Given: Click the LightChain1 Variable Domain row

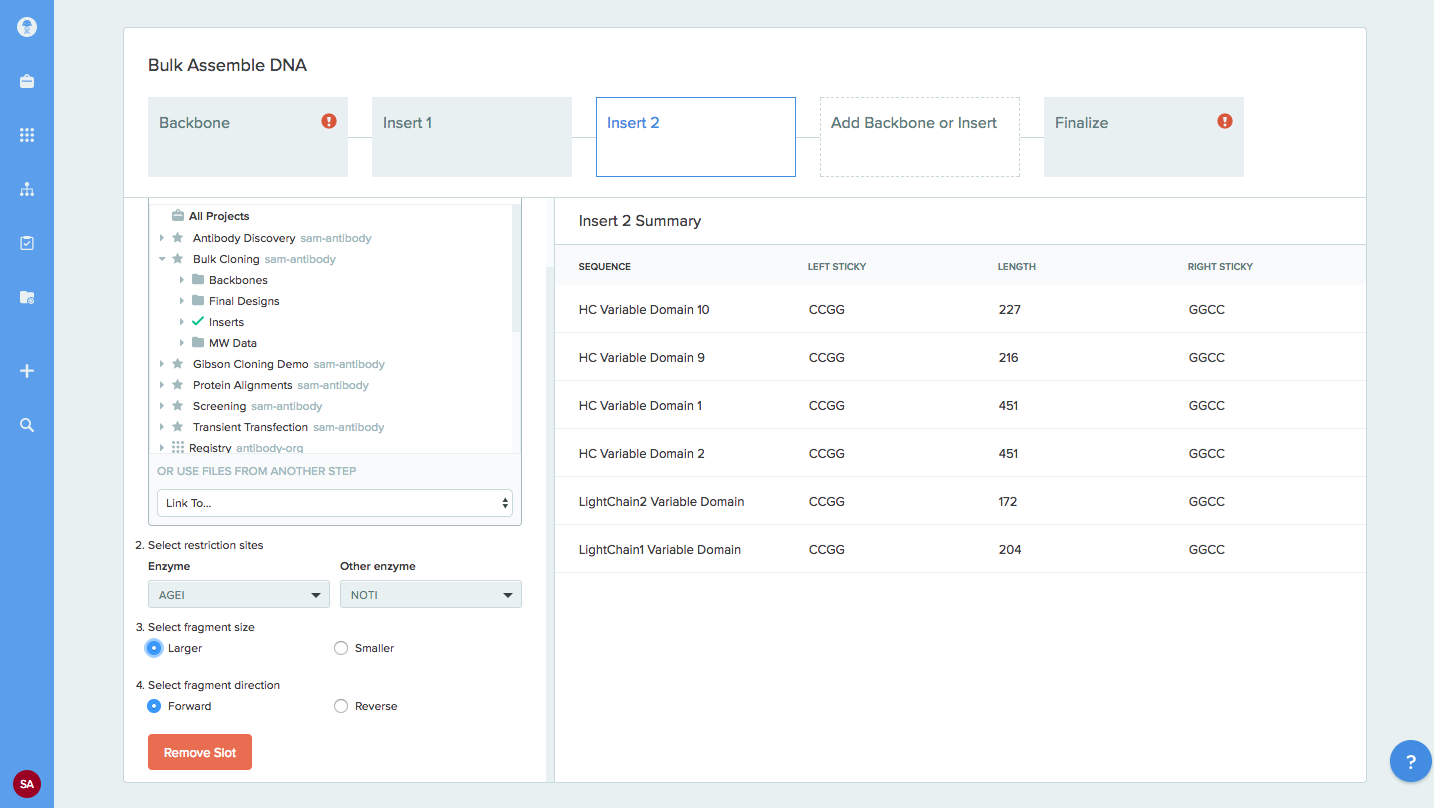Looking at the screenshot, I should (960, 549).
